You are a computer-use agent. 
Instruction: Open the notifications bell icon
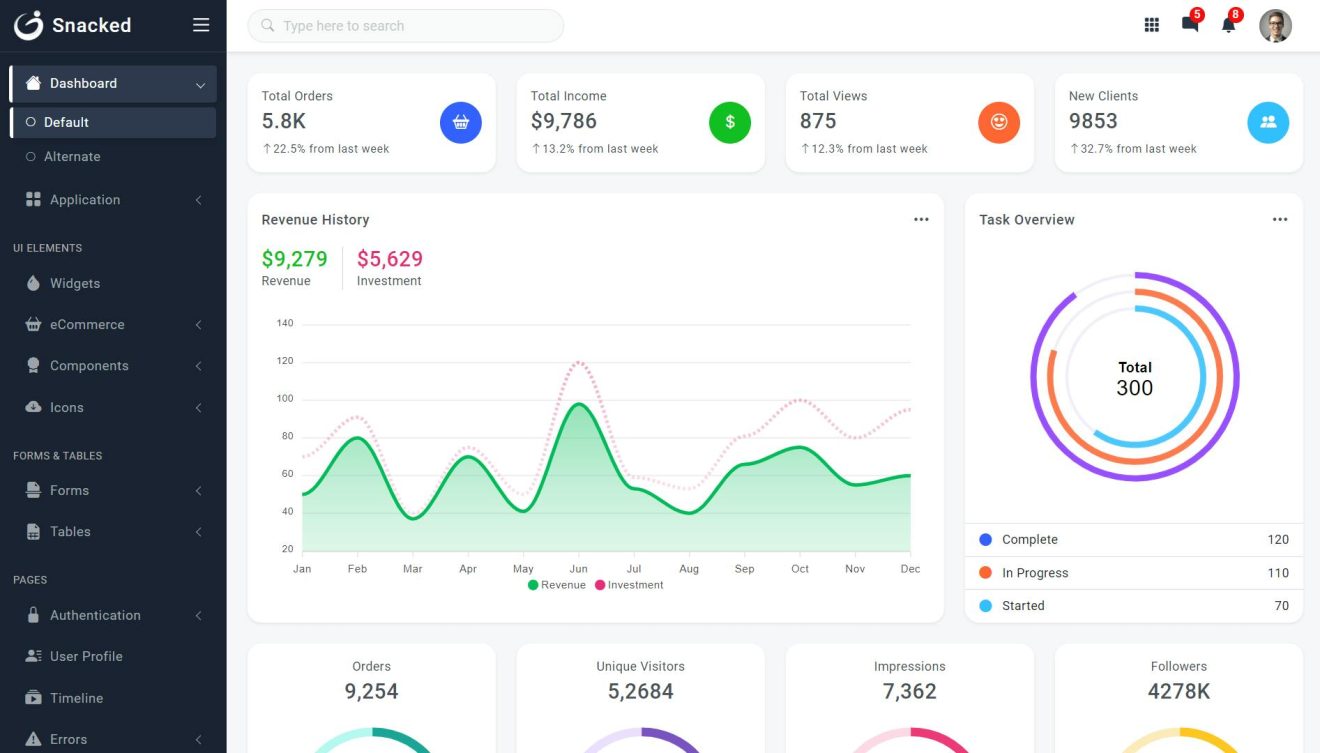[1229, 25]
